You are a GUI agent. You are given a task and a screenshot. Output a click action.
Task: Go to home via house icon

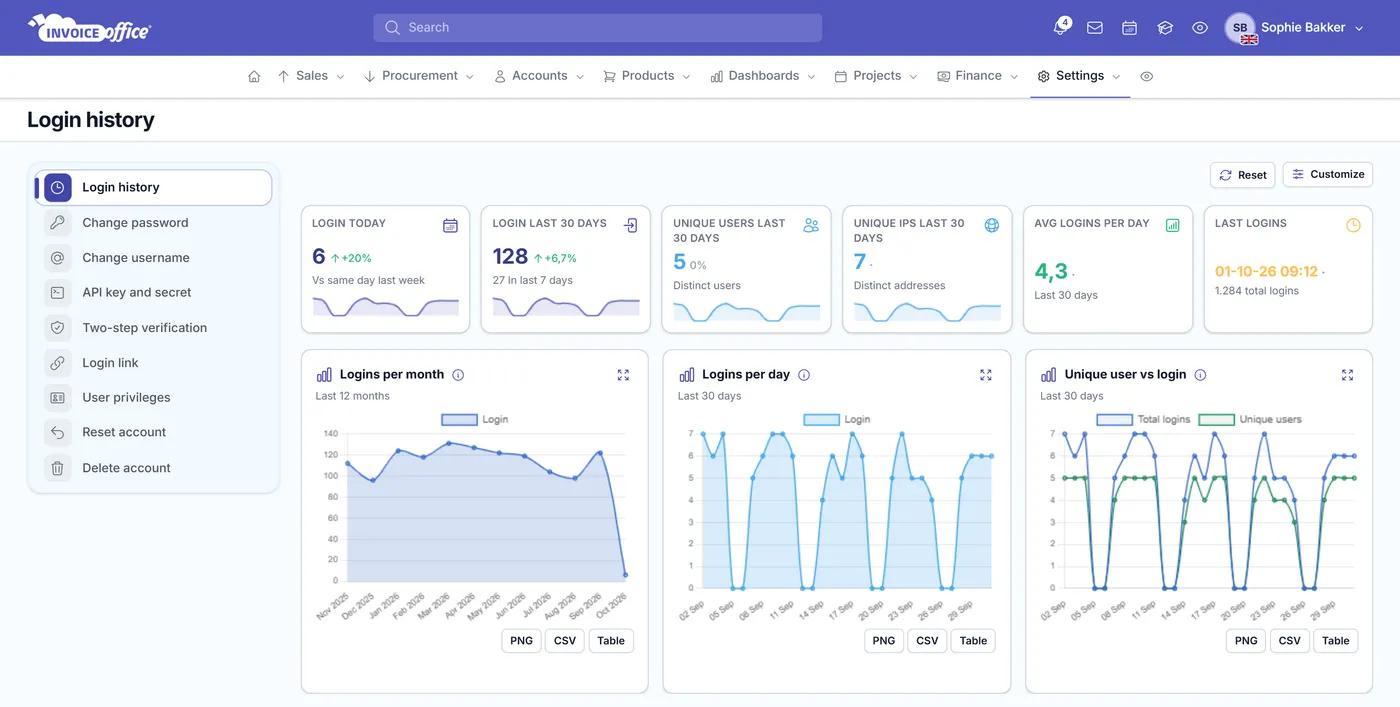click(x=254, y=76)
